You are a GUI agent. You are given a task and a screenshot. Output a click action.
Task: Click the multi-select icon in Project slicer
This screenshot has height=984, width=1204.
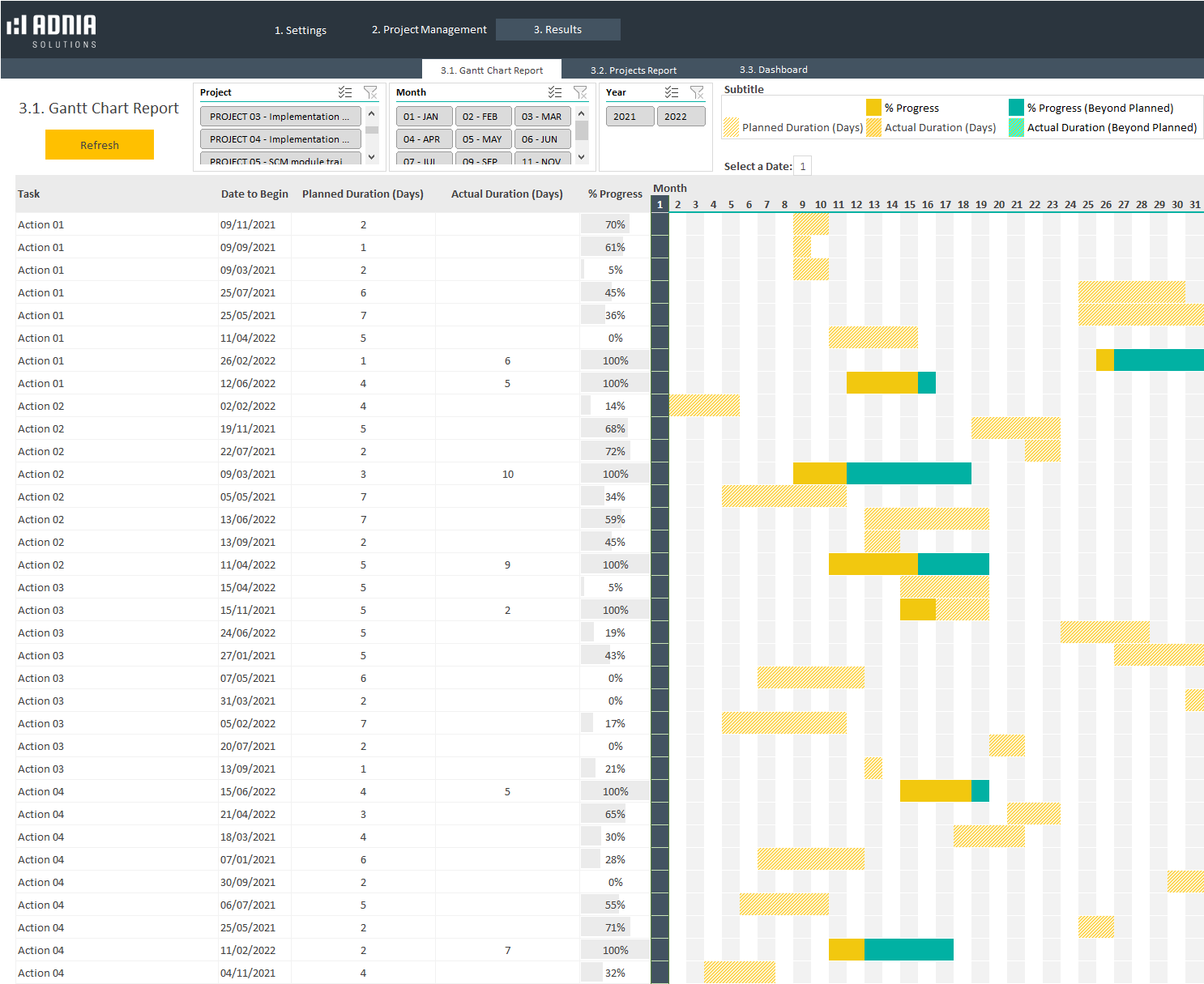(345, 92)
